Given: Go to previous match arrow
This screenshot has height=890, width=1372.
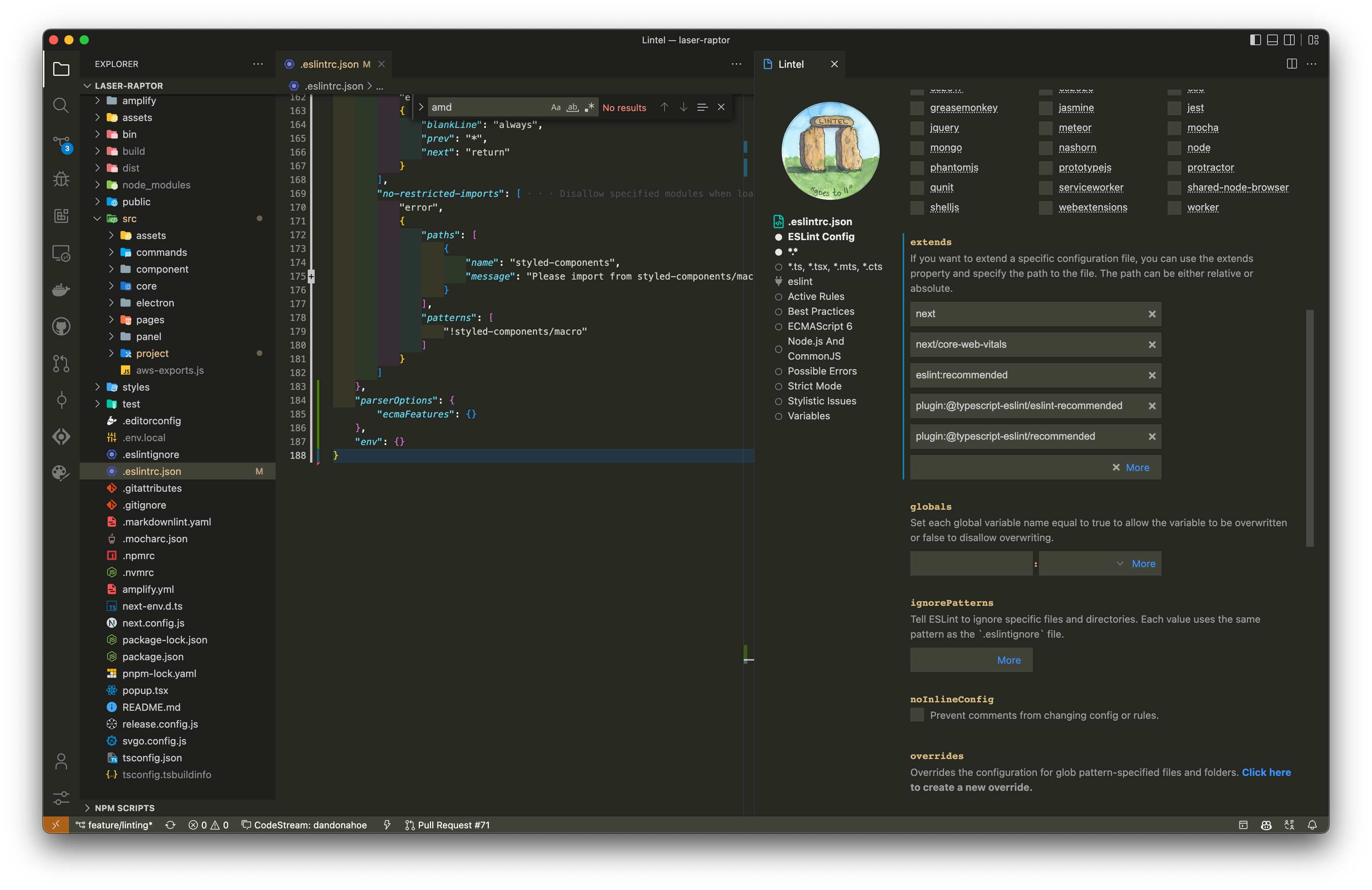Looking at the screenshot, I should coord(664,107).
